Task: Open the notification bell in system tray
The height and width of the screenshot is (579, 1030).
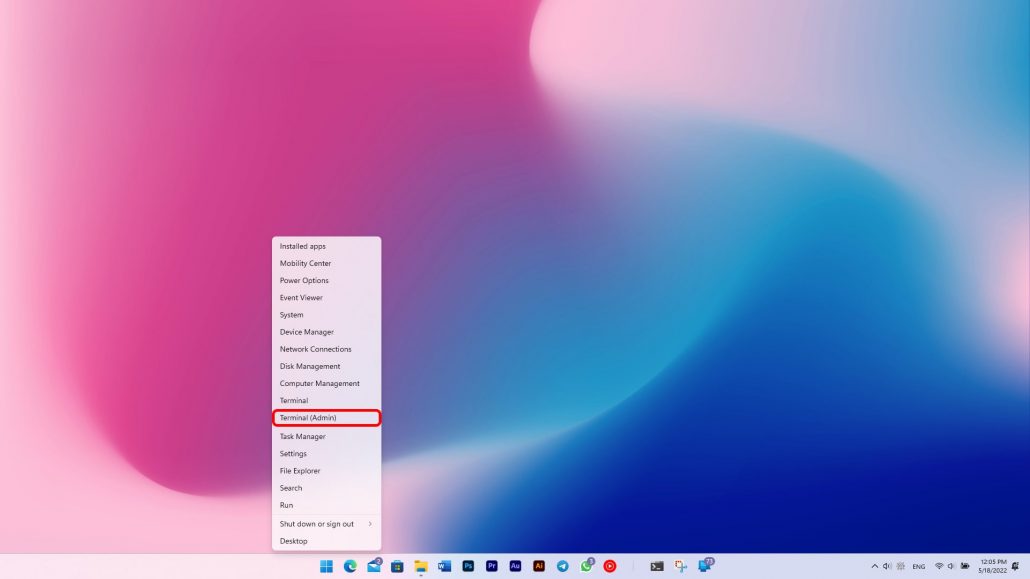Action: point(1015,566)
